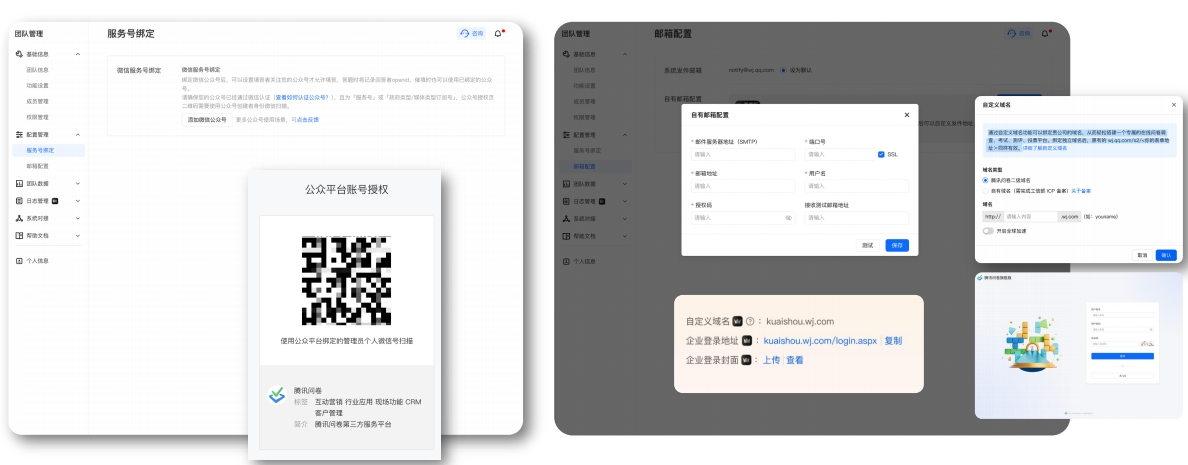Click 配置管理 sliders icon in 邮箱配置 window

click(566, 134)
